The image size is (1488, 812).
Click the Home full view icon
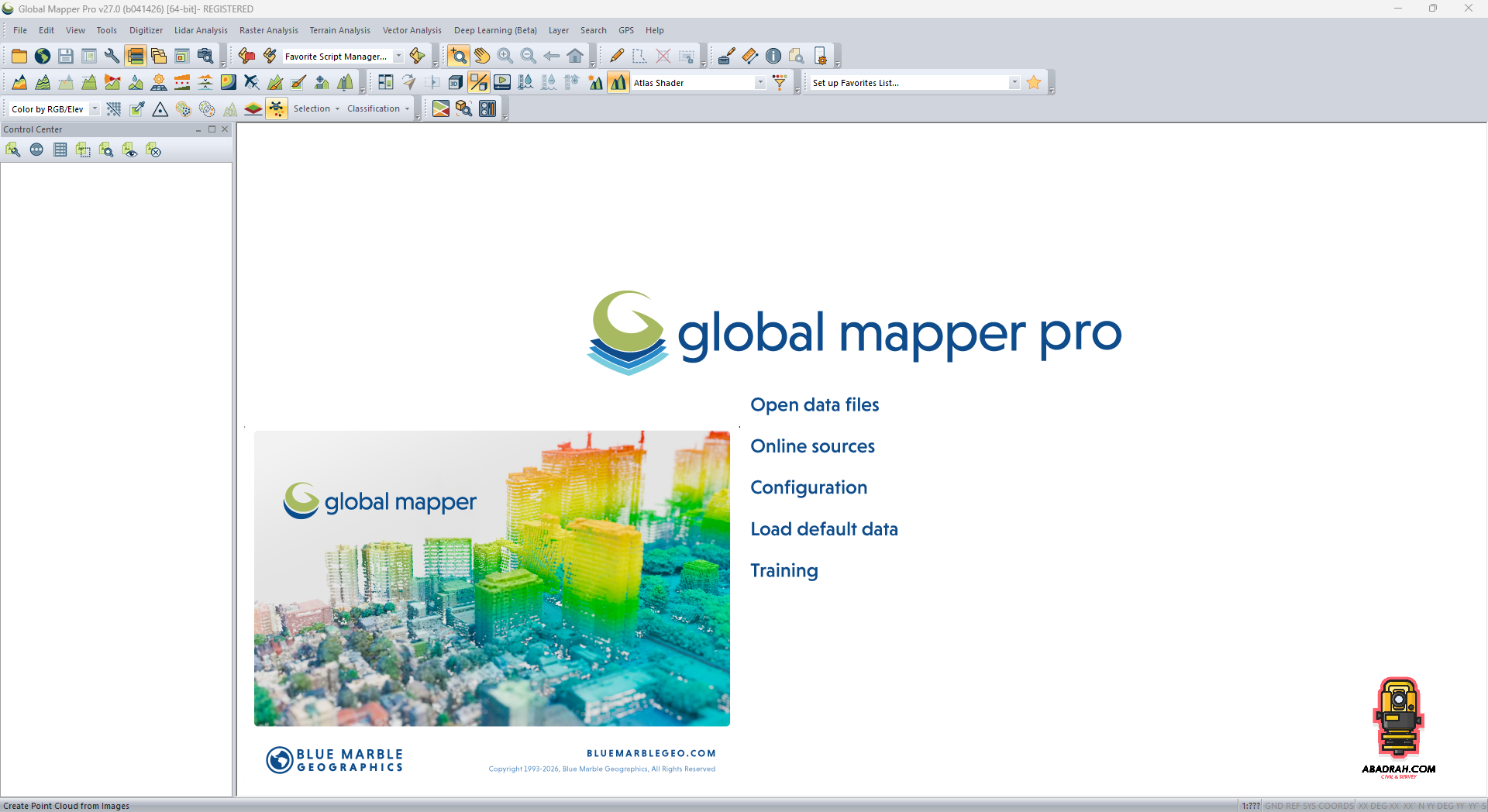point(575,56)
